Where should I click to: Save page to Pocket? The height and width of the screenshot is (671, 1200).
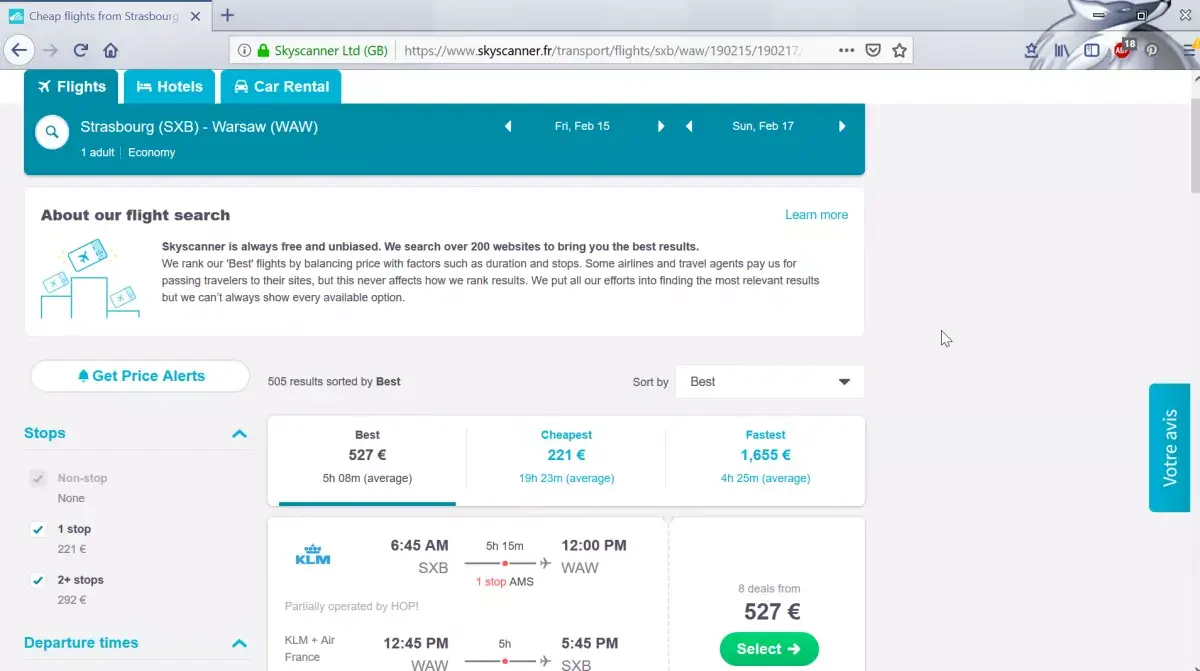click(872, 50)
